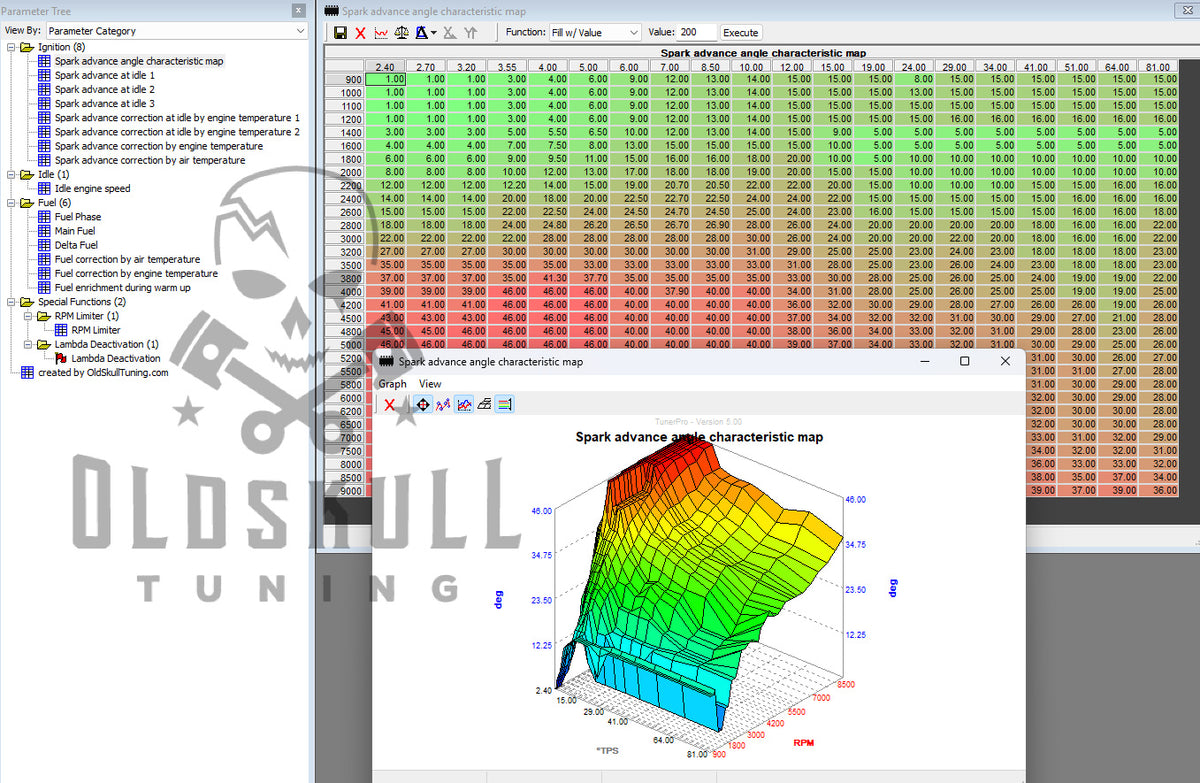Open the Graph menu in the graph window

(x=392, y=384)
